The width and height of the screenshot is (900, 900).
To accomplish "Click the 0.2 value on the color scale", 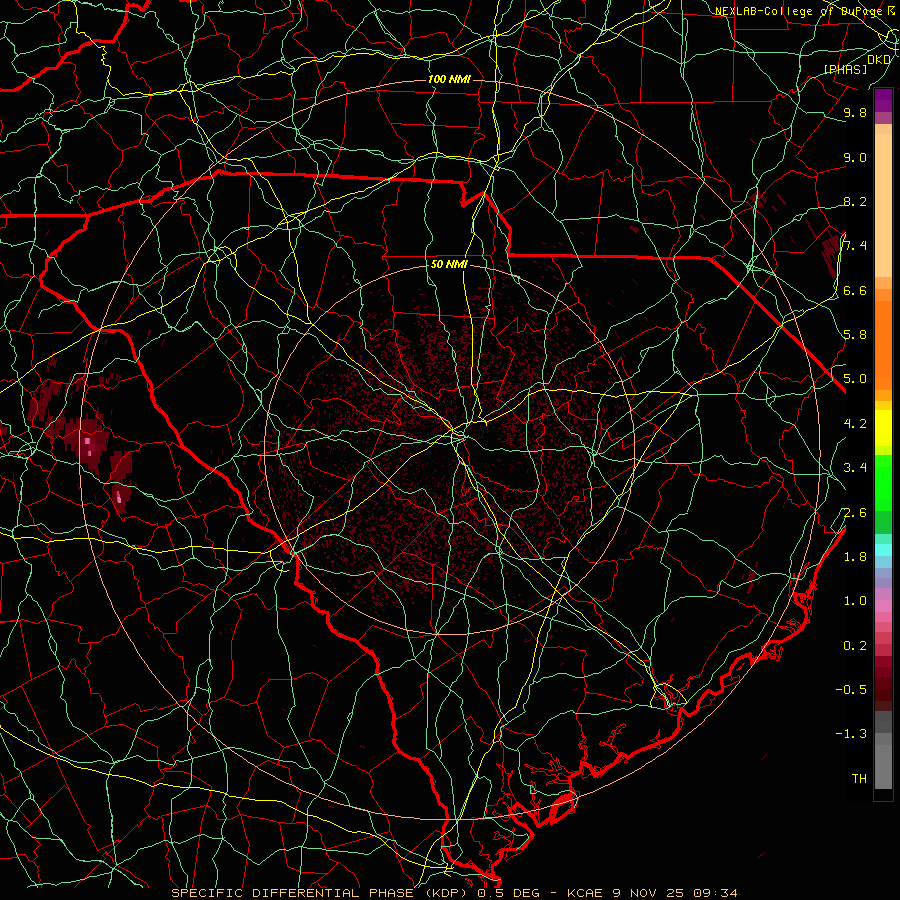I will coord(855,646).
